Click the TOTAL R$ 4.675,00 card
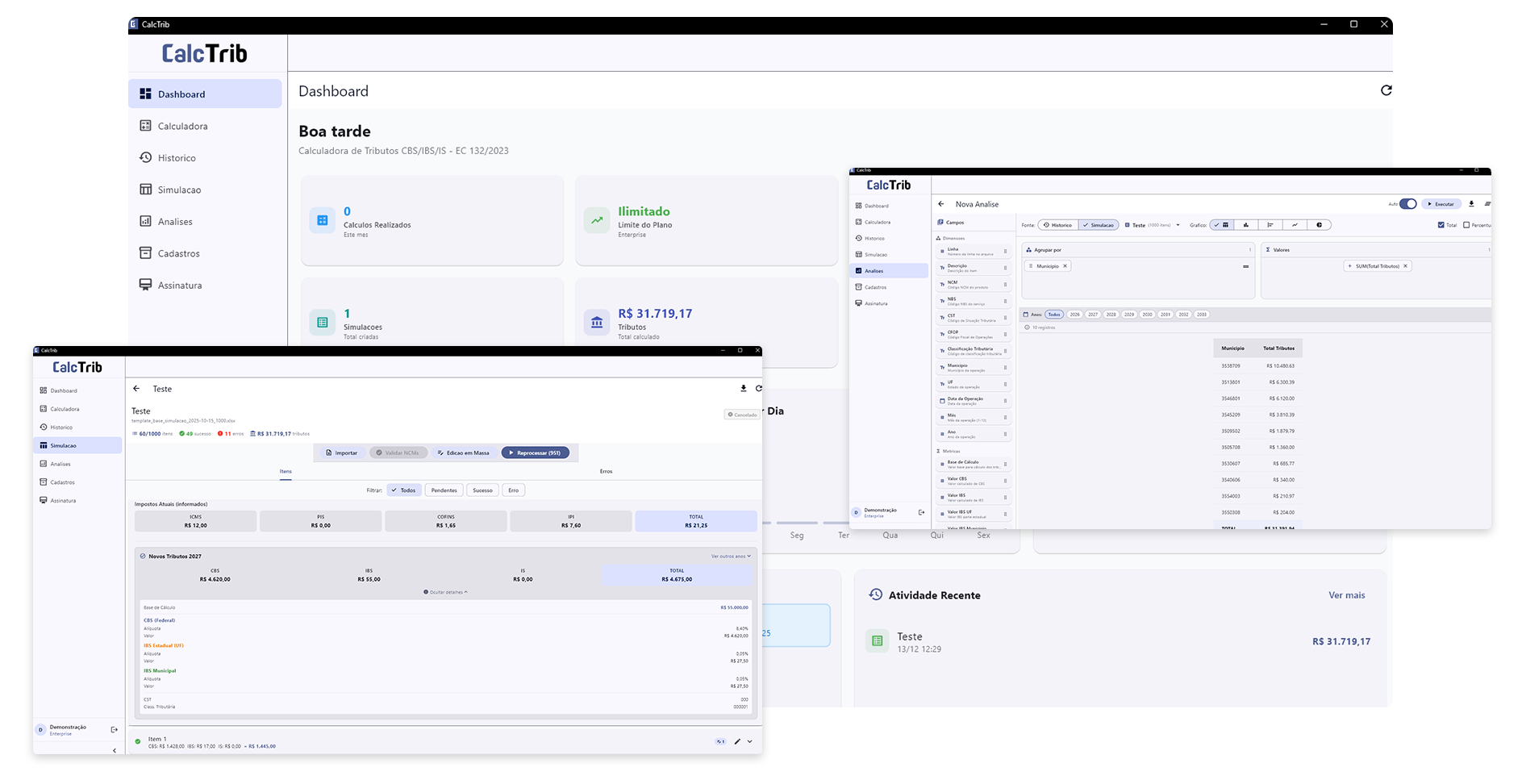The image size is (1522, 784). click(677, 575)
